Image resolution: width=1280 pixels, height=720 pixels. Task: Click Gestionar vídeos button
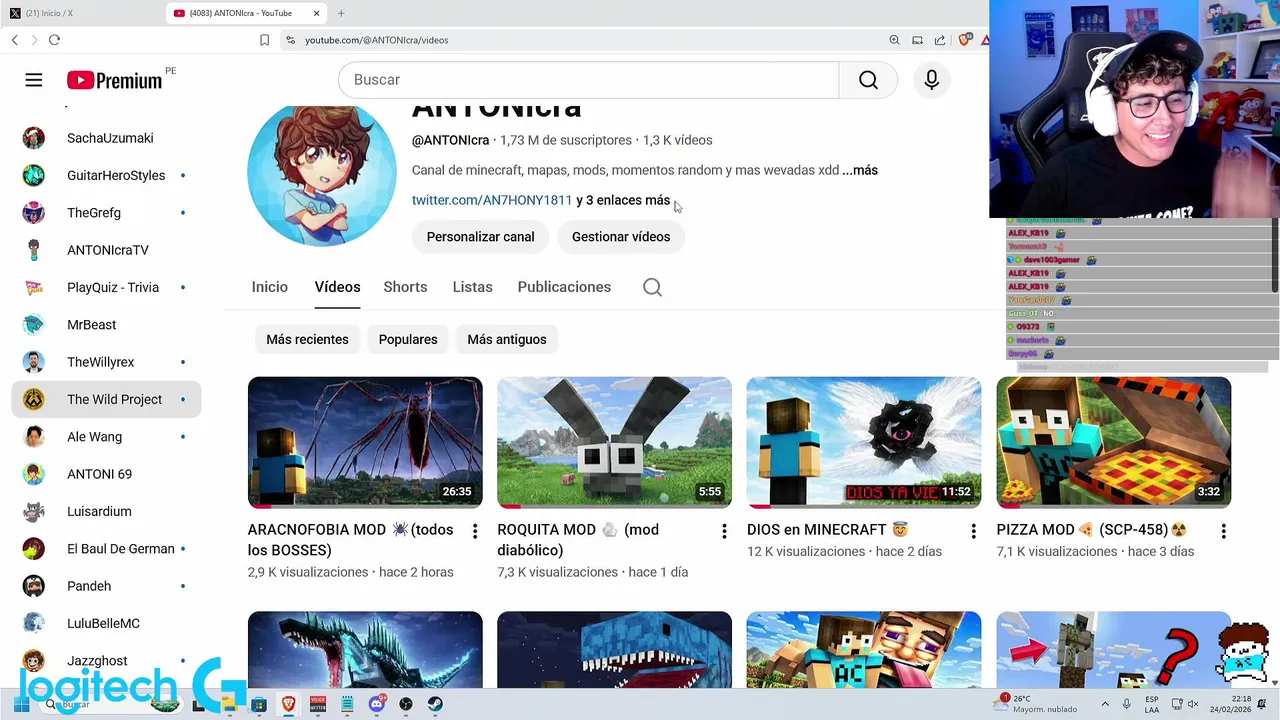pyautogui.click(x=621, y=237)
